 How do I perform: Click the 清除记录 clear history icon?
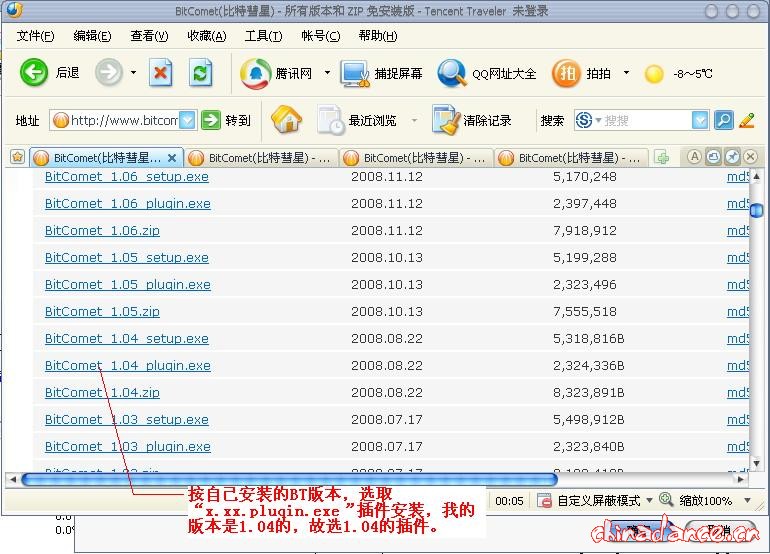(x=446, y=120)
